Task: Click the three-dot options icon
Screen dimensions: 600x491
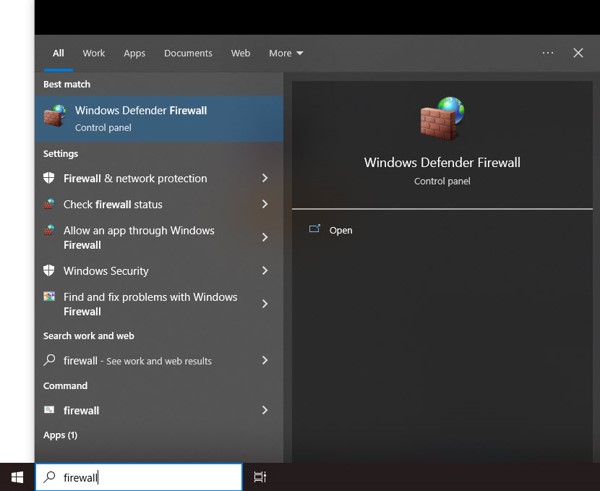Action: coord(548,53)
